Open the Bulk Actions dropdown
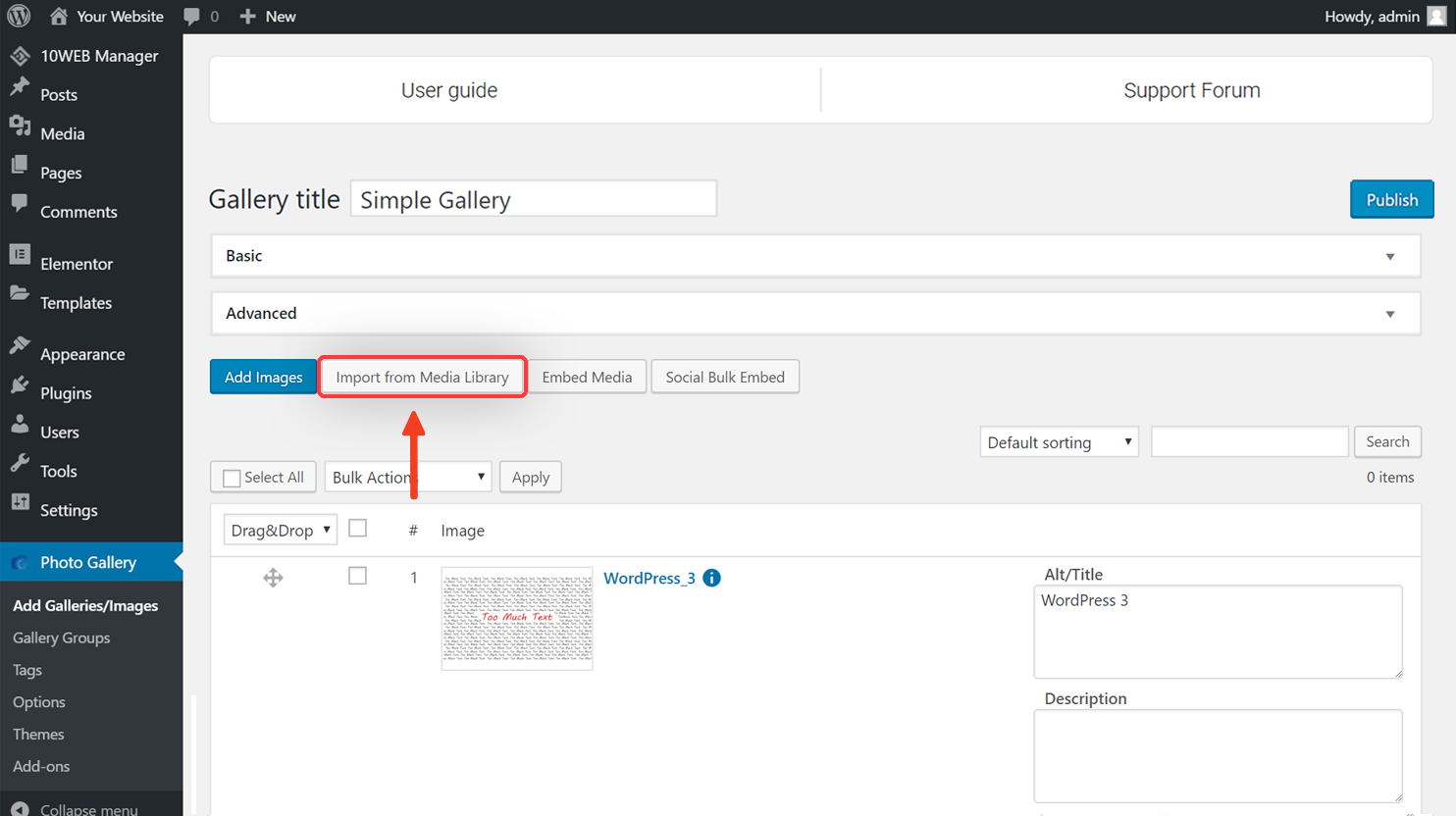Viewport: 1456px width, 816px height. (407, 478)
